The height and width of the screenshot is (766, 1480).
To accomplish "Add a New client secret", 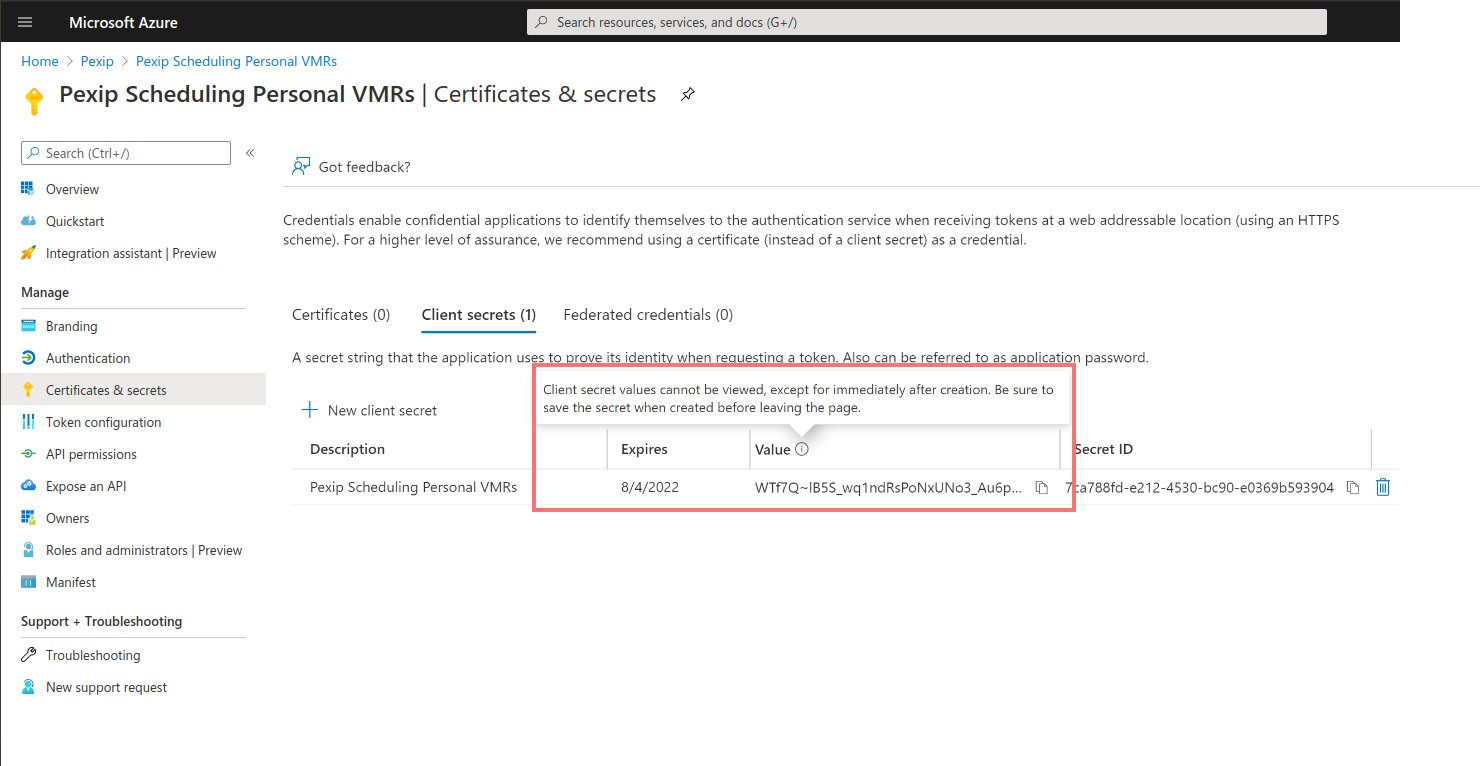I will point(369,410).
